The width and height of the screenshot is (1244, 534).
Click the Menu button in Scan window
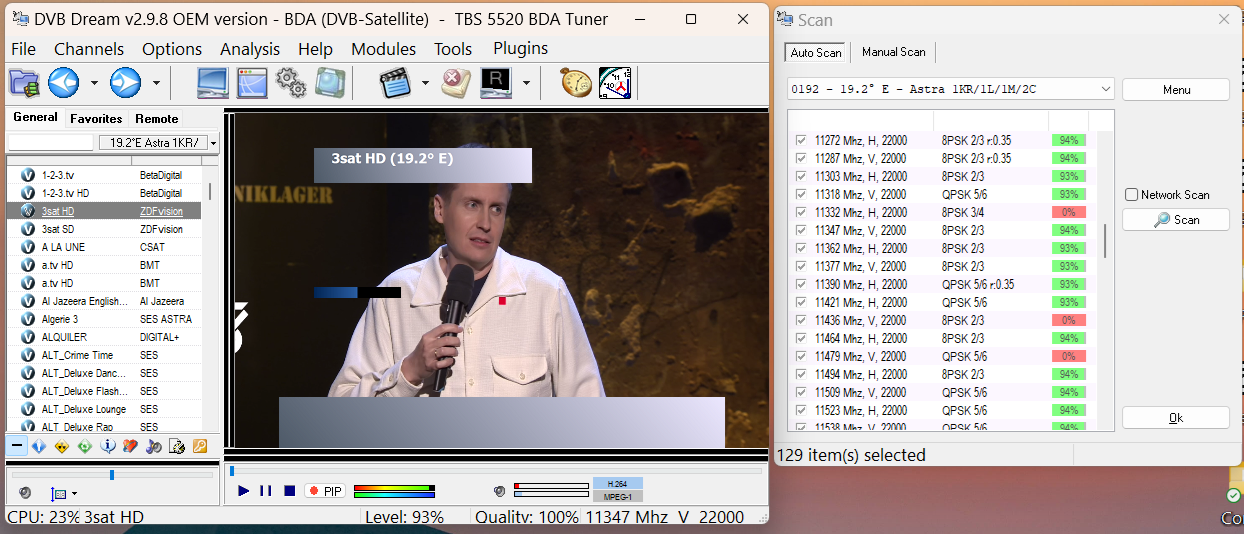coord(1176,90)
